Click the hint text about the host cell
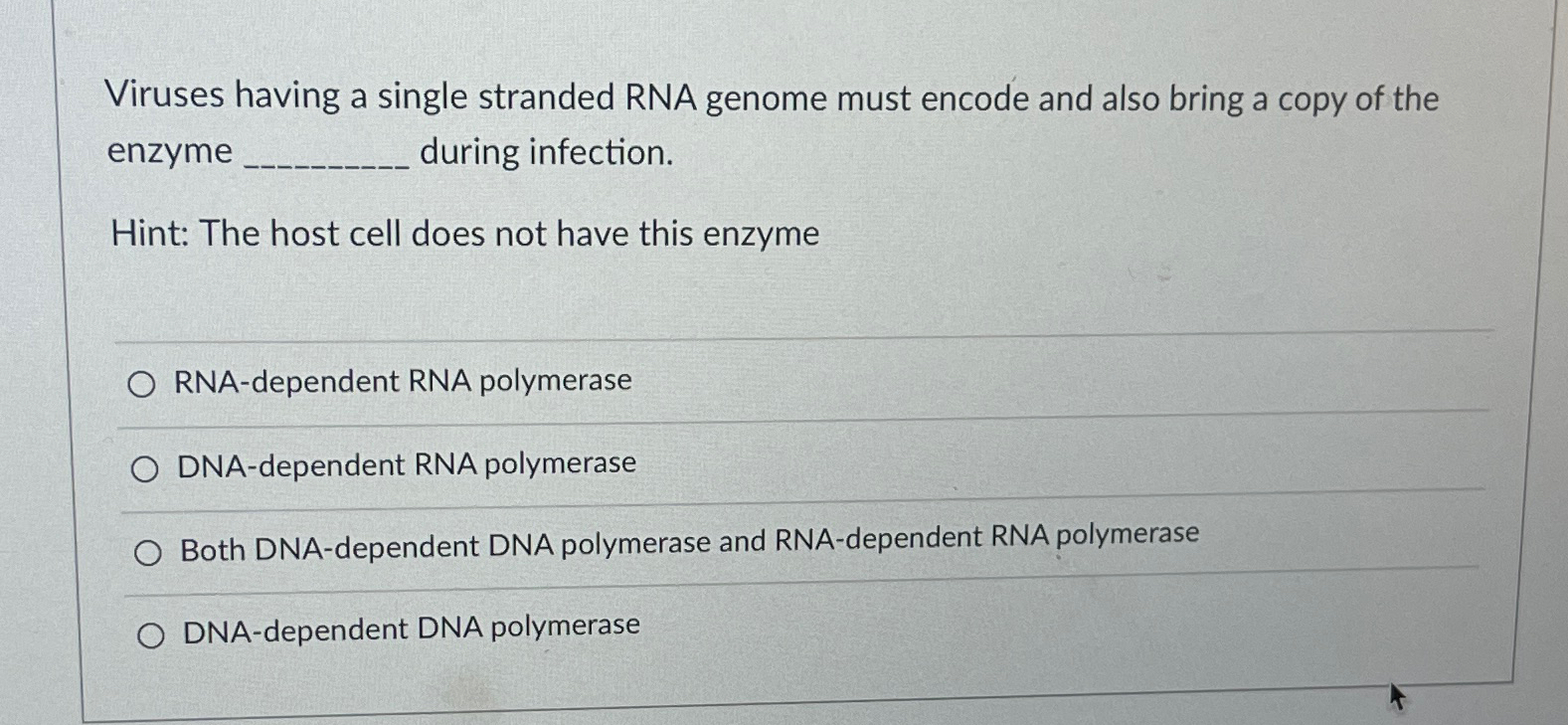Viewport: 1568px width, 725px height. click(x=462, y=234)
